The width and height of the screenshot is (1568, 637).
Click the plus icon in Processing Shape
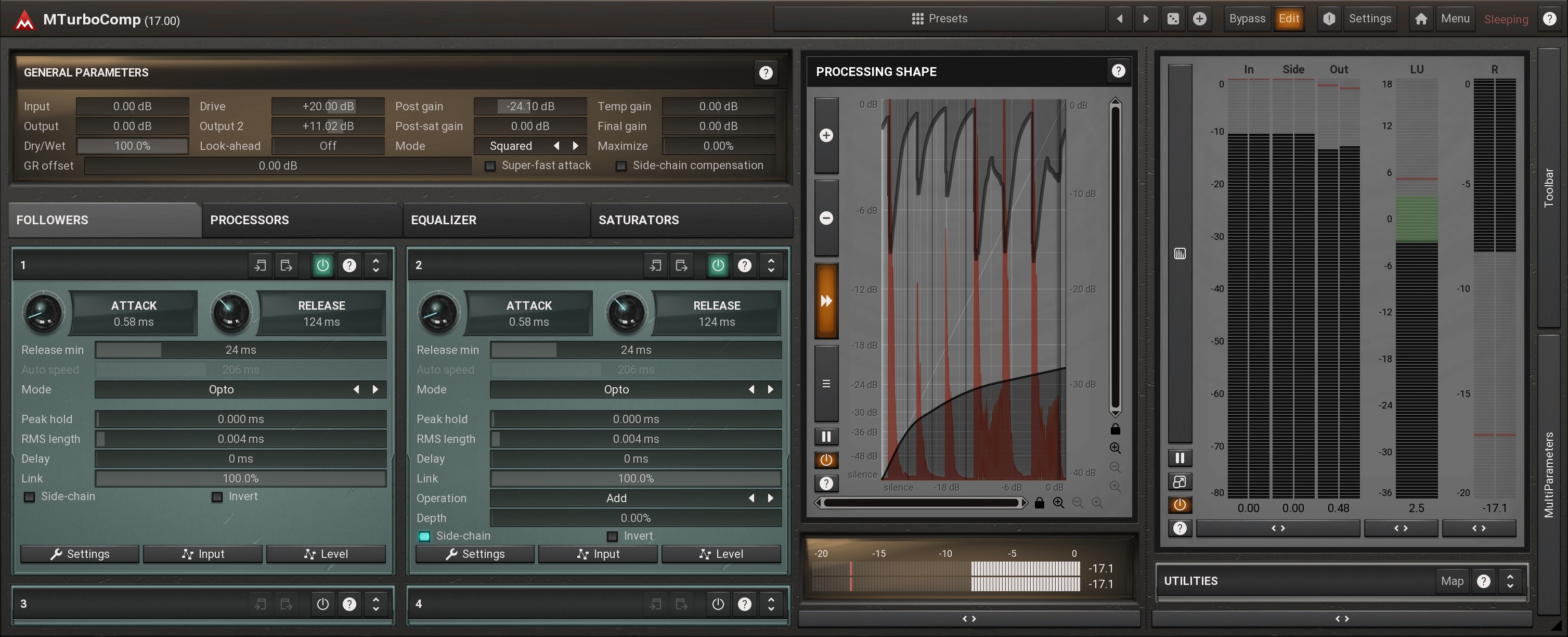(826, 135)
